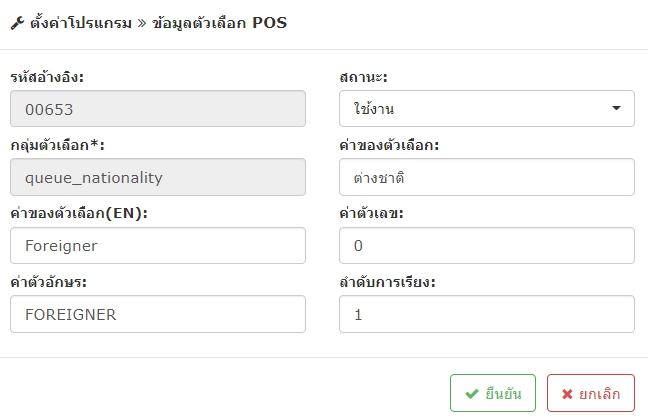Click the green checkmark icon on ยืนยัน
The image size is (648, 420).
coord(472,394)
